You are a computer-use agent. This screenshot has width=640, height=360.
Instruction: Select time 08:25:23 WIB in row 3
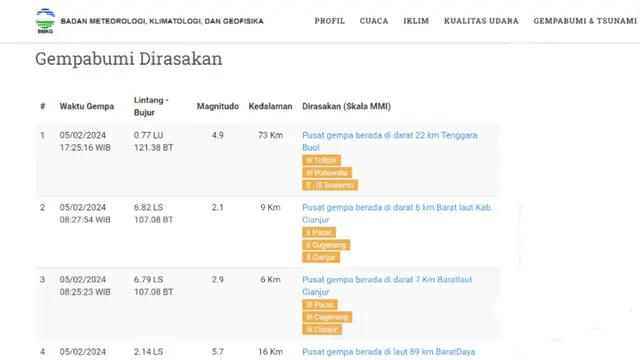85,292
